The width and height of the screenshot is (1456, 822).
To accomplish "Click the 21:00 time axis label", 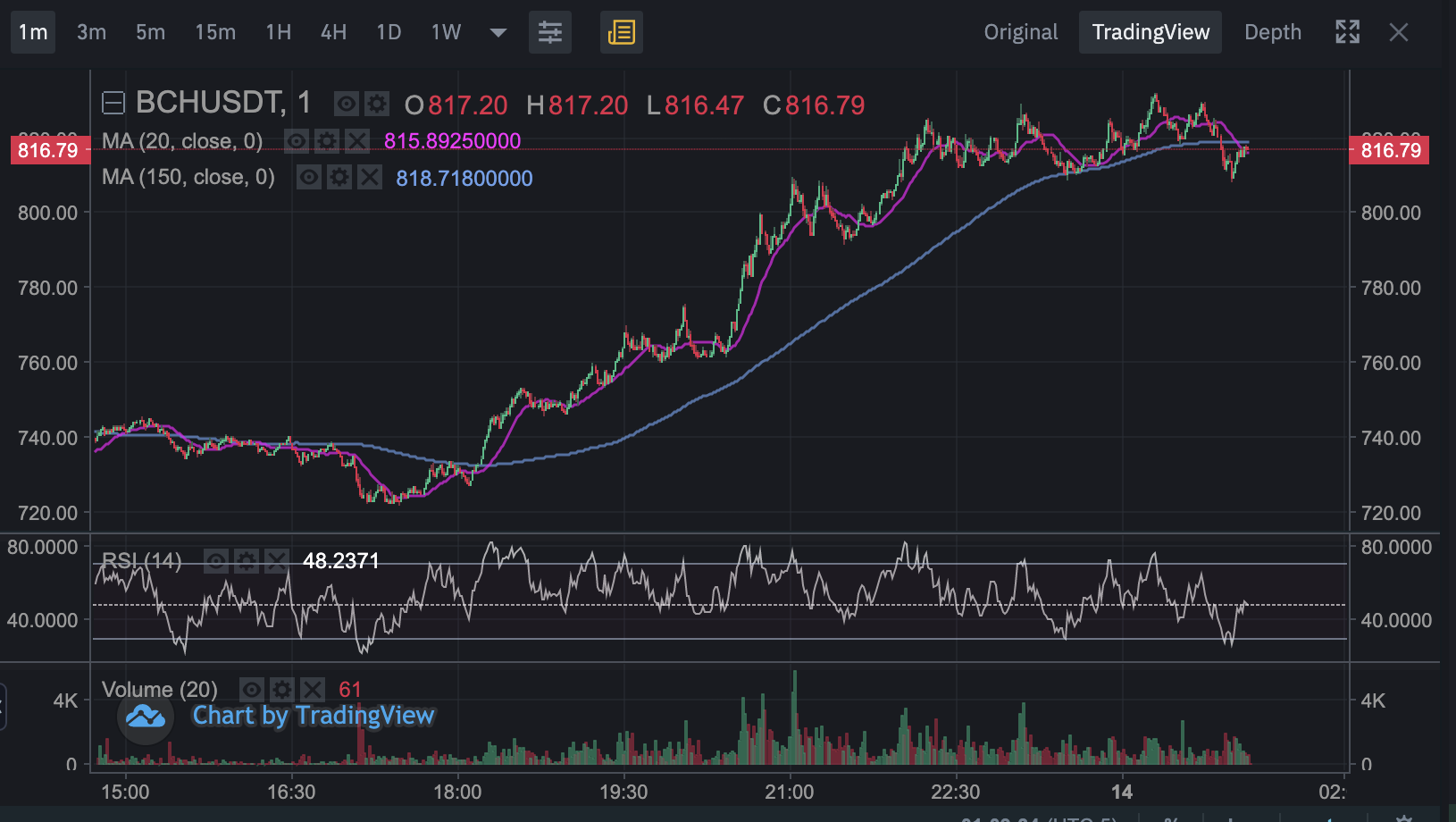I will click(x=790, y=793).
